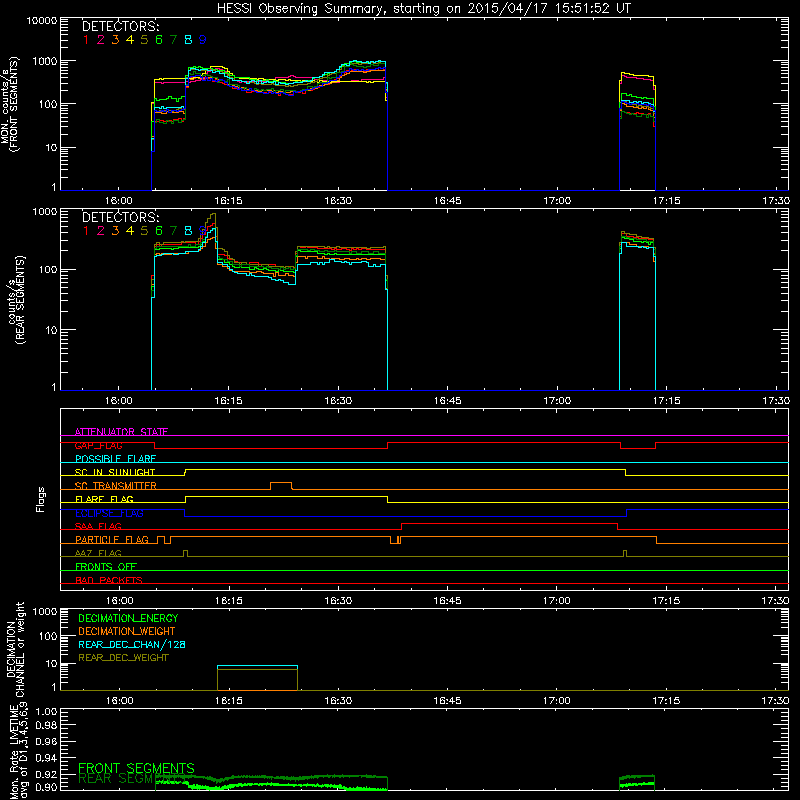
Task: Click the POSSIBLE_FLARE flag label
Action: tap(115, 459)
